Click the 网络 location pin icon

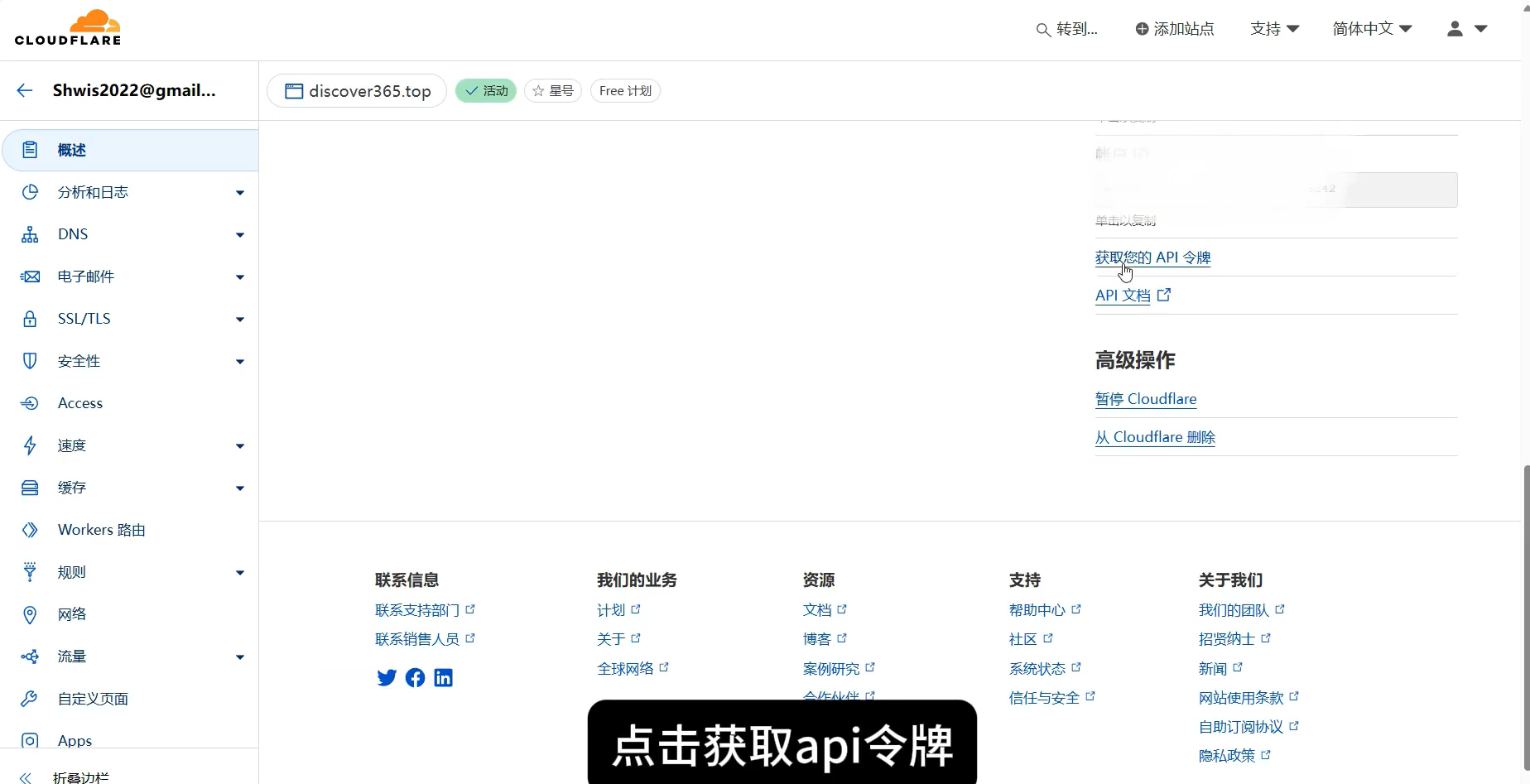point(30,614)
